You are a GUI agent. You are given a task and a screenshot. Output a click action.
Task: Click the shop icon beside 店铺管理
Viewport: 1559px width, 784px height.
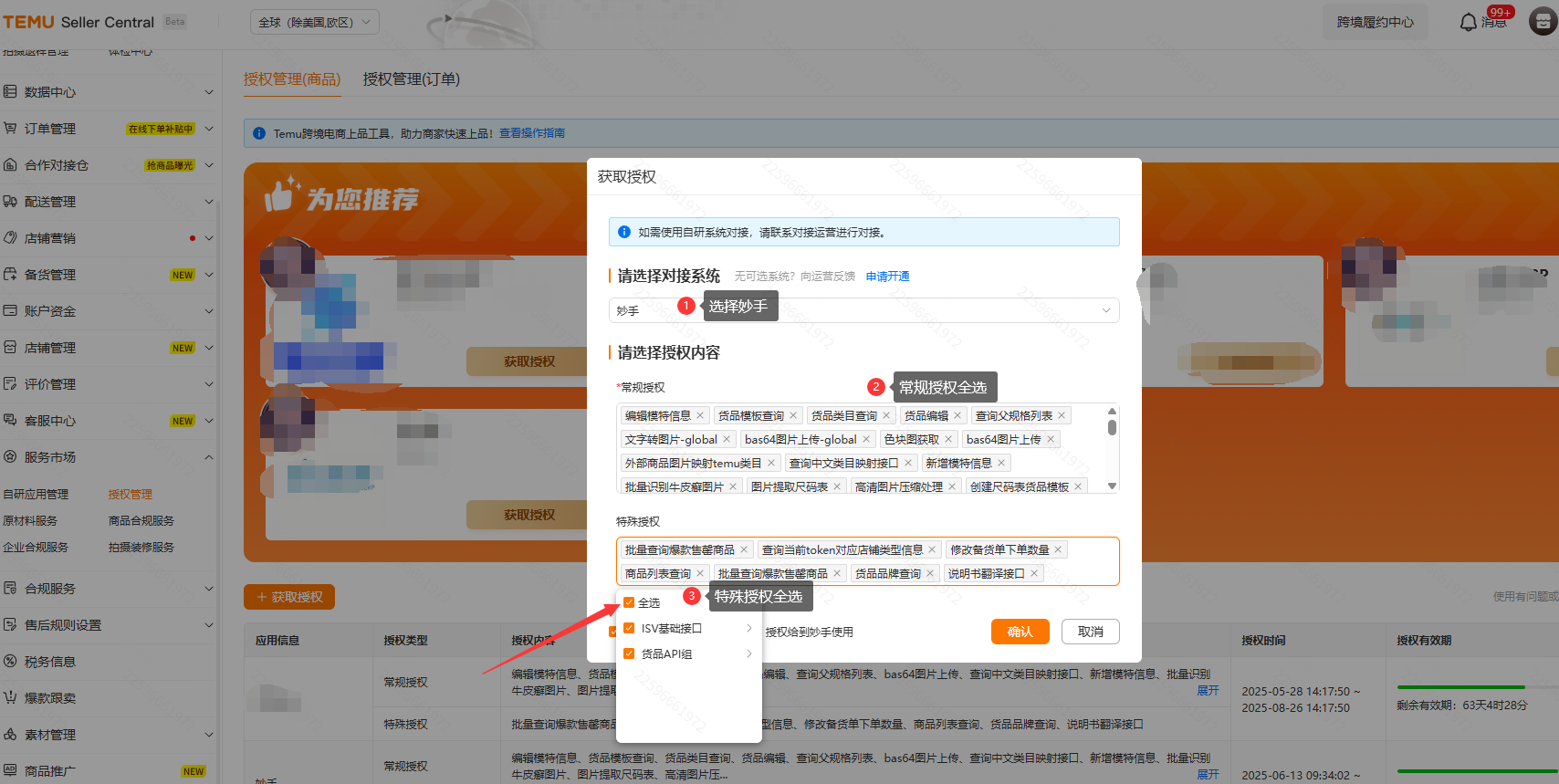point(10,348)
